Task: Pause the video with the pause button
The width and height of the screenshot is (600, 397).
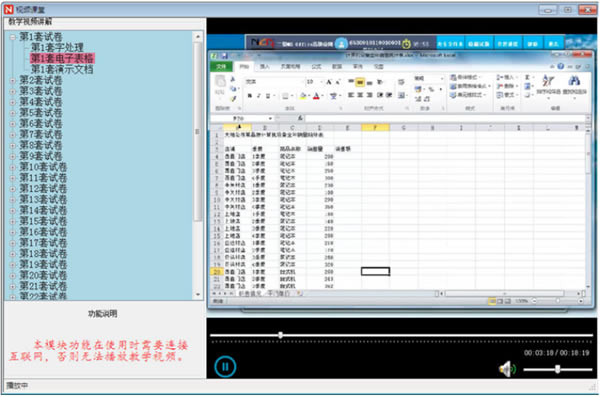Action: (x=225, y=366)
